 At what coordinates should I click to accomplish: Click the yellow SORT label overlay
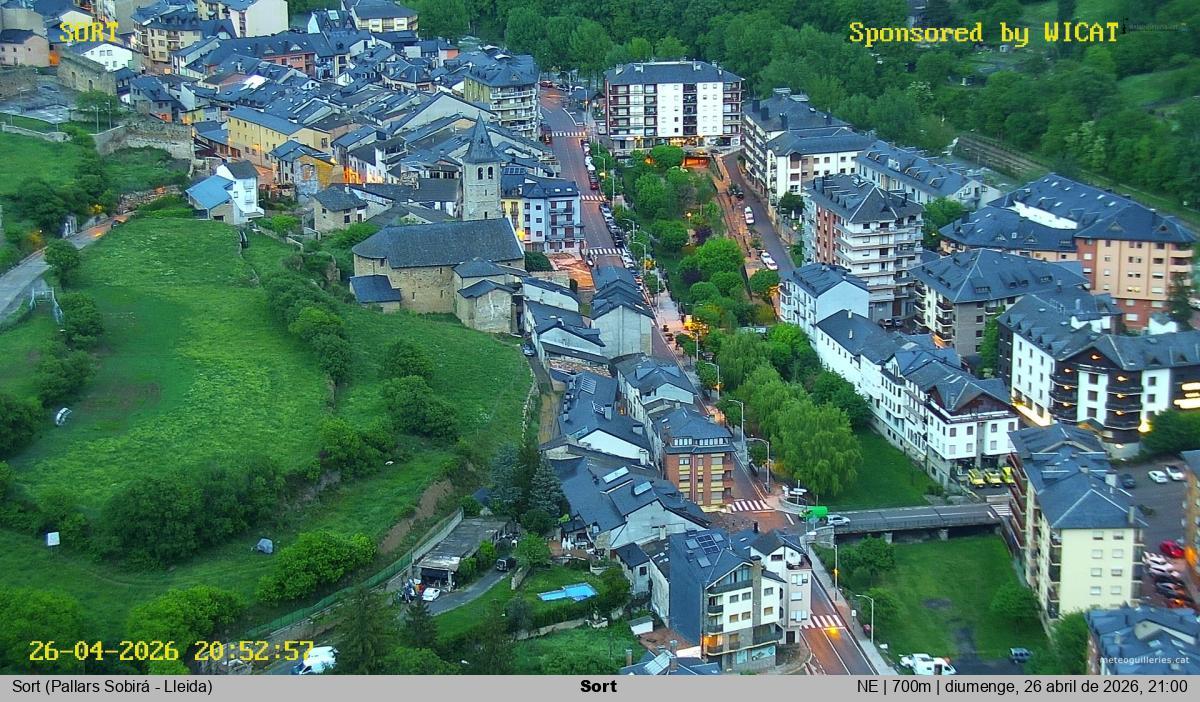point(88,32)
